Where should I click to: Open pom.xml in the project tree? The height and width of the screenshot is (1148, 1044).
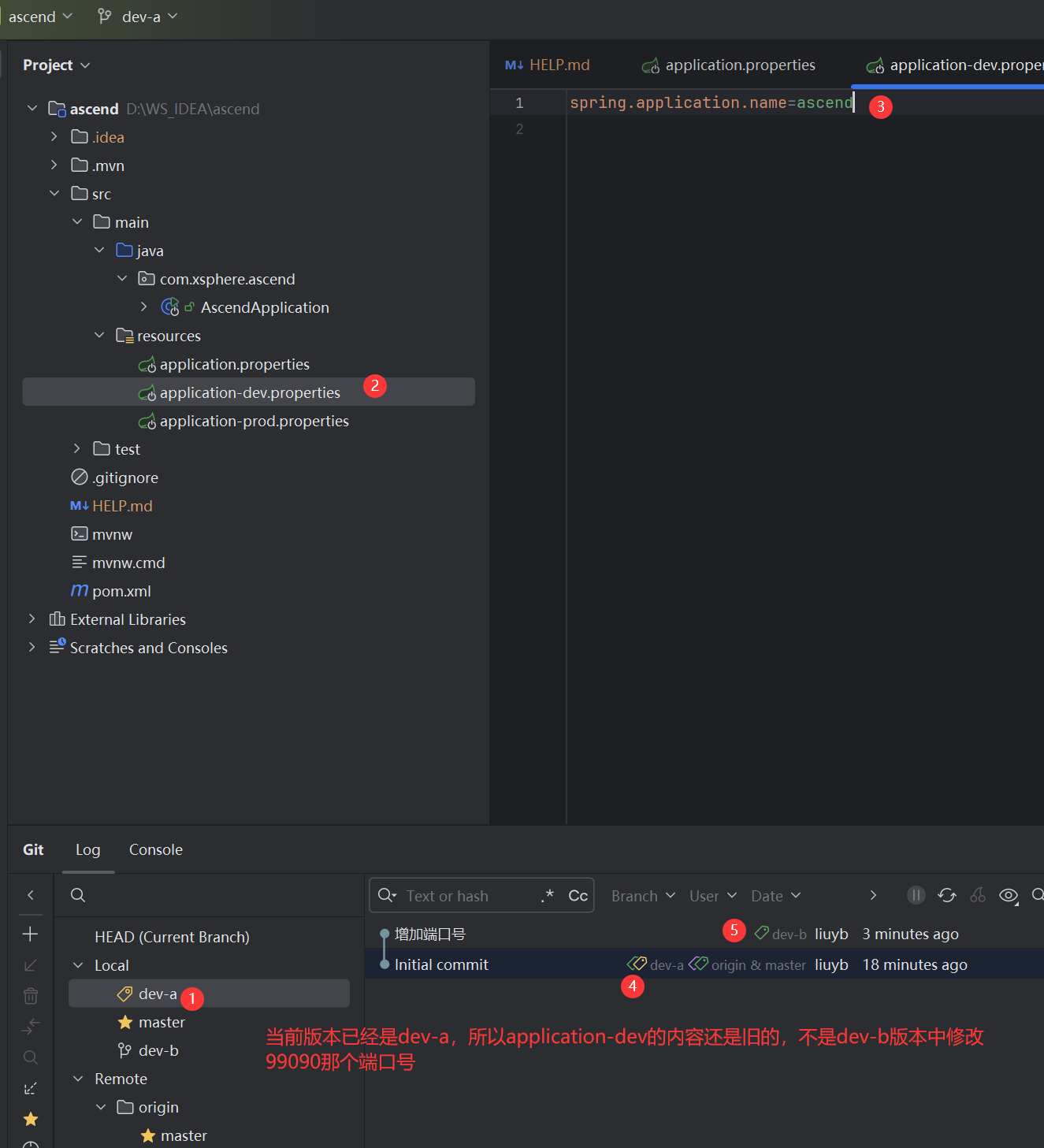coord(121,591)
